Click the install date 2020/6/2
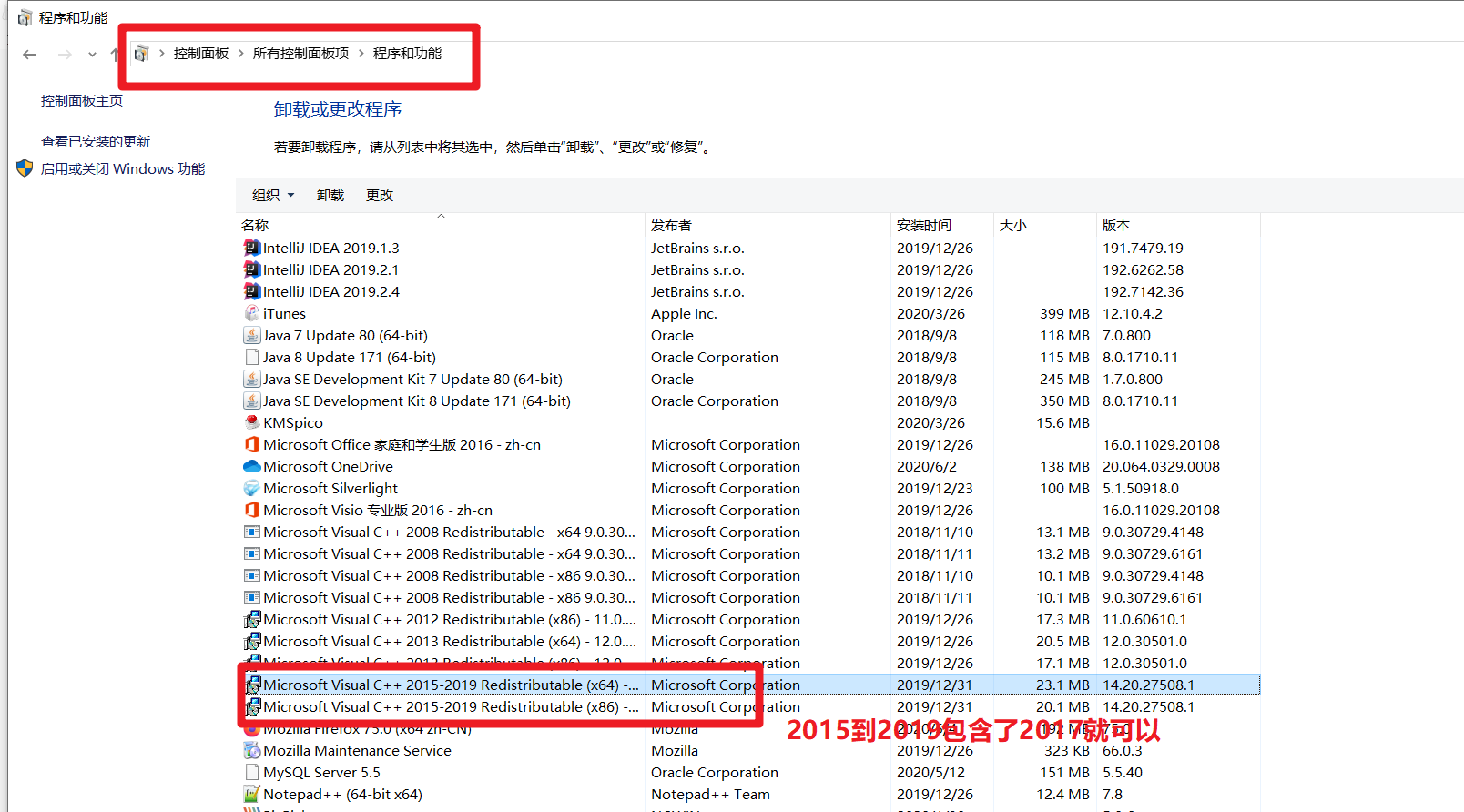This screenshot has height=812, width=1464. pyautogui.click(x=927, y=466)
